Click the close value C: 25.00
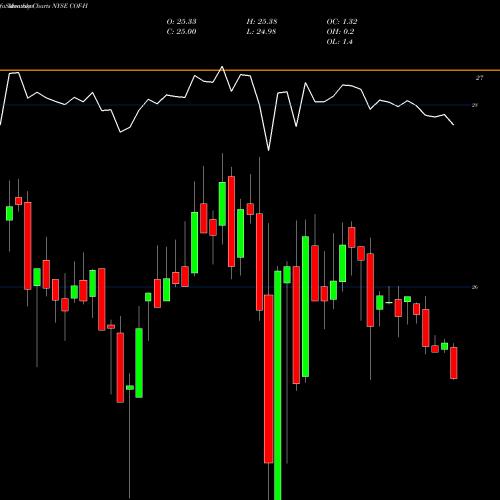The image size is (500, 500). 181,32
